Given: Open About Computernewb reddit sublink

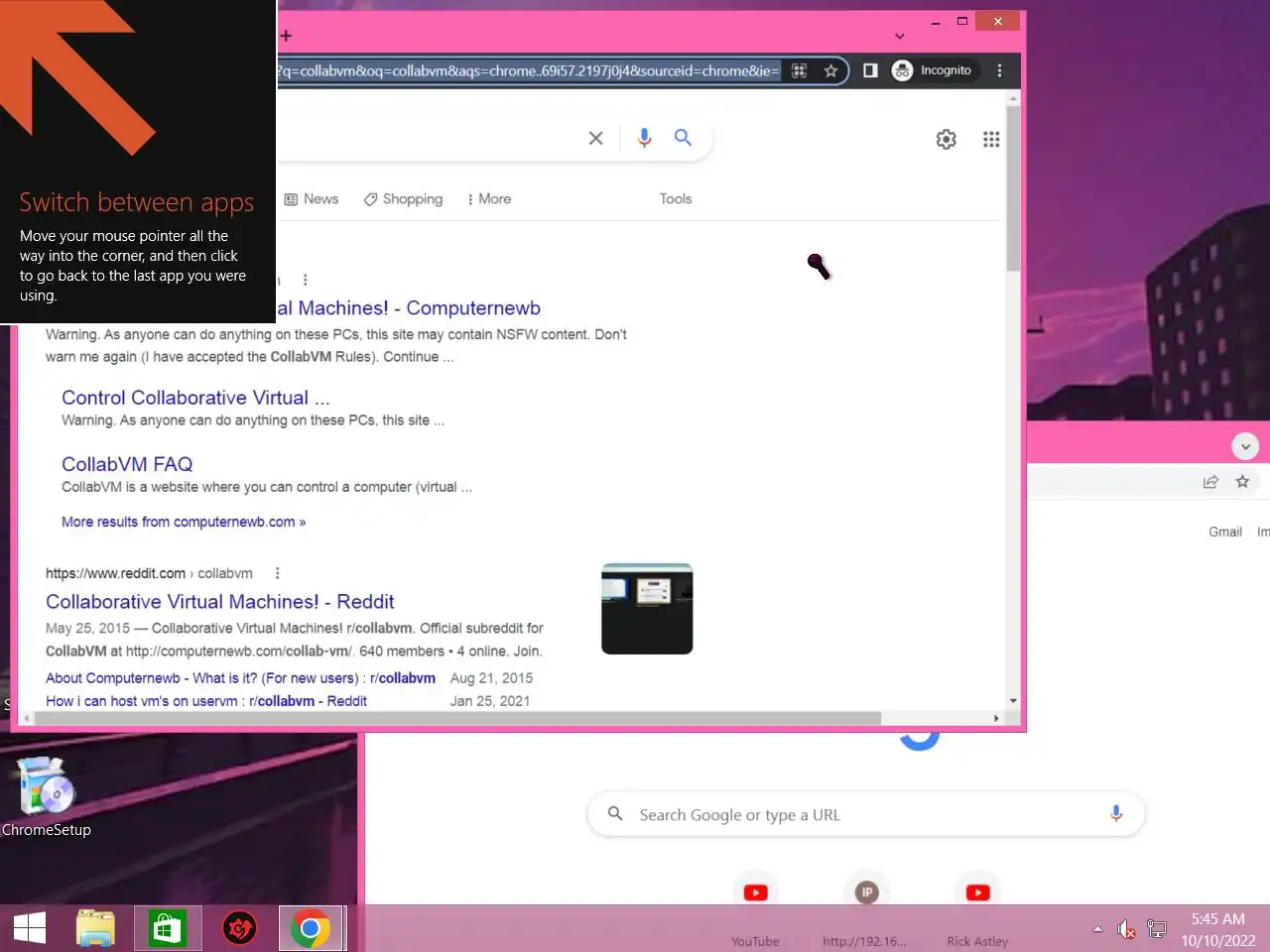Looking at the screenshot, I should point(240,678).
